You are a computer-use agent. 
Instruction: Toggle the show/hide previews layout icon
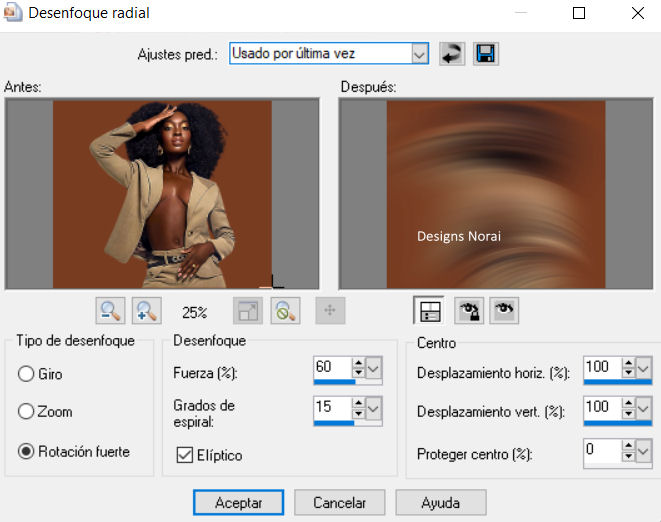(428, 311)
